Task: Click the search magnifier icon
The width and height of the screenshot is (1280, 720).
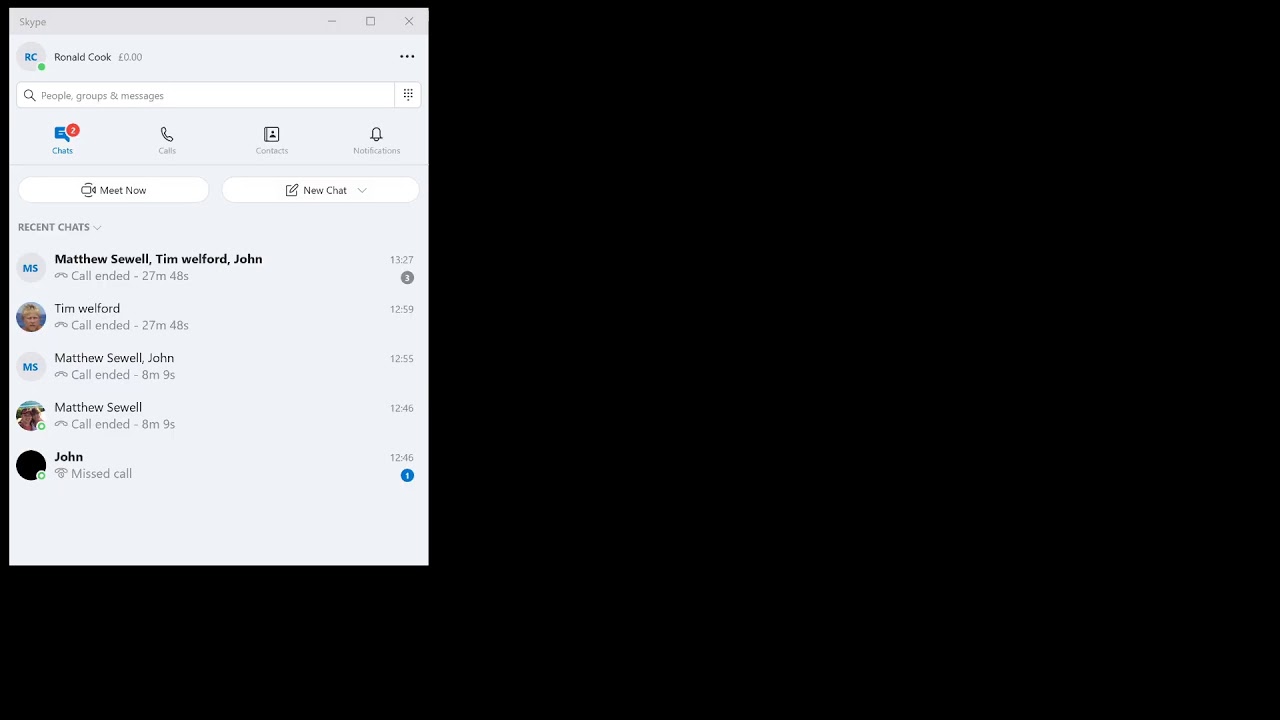Action: pyautogui.click(x=30, y=95)
